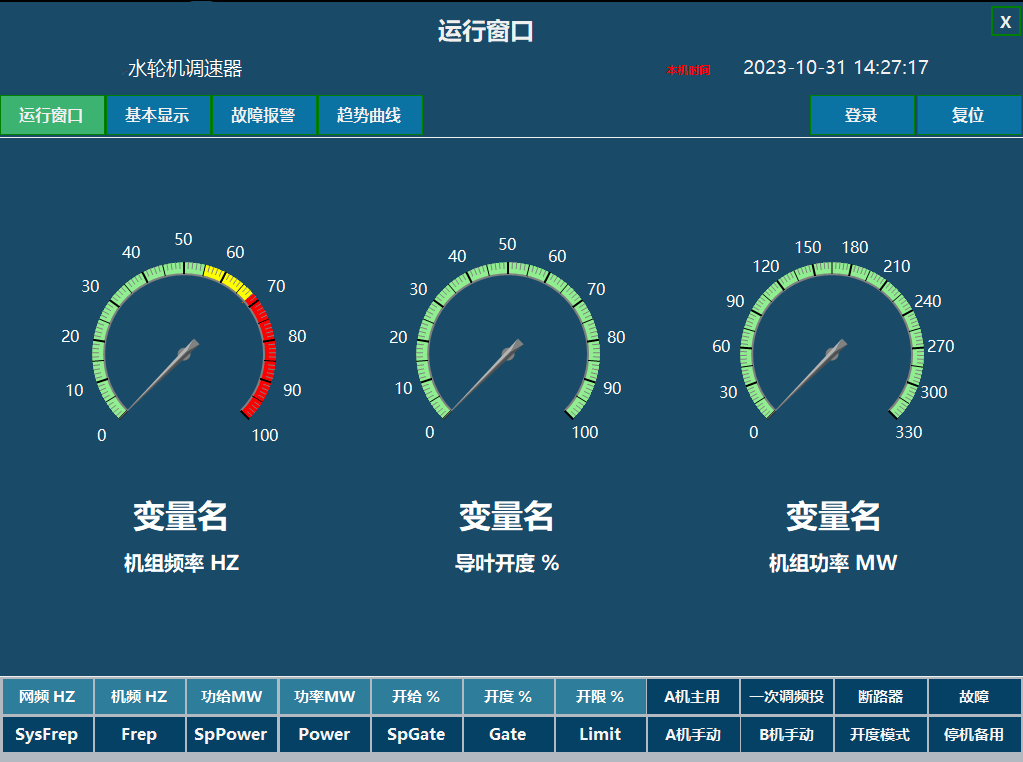Click the 开给 % indicator
The width and height of the screenshot is (1023, 762).
coord(416,697)
